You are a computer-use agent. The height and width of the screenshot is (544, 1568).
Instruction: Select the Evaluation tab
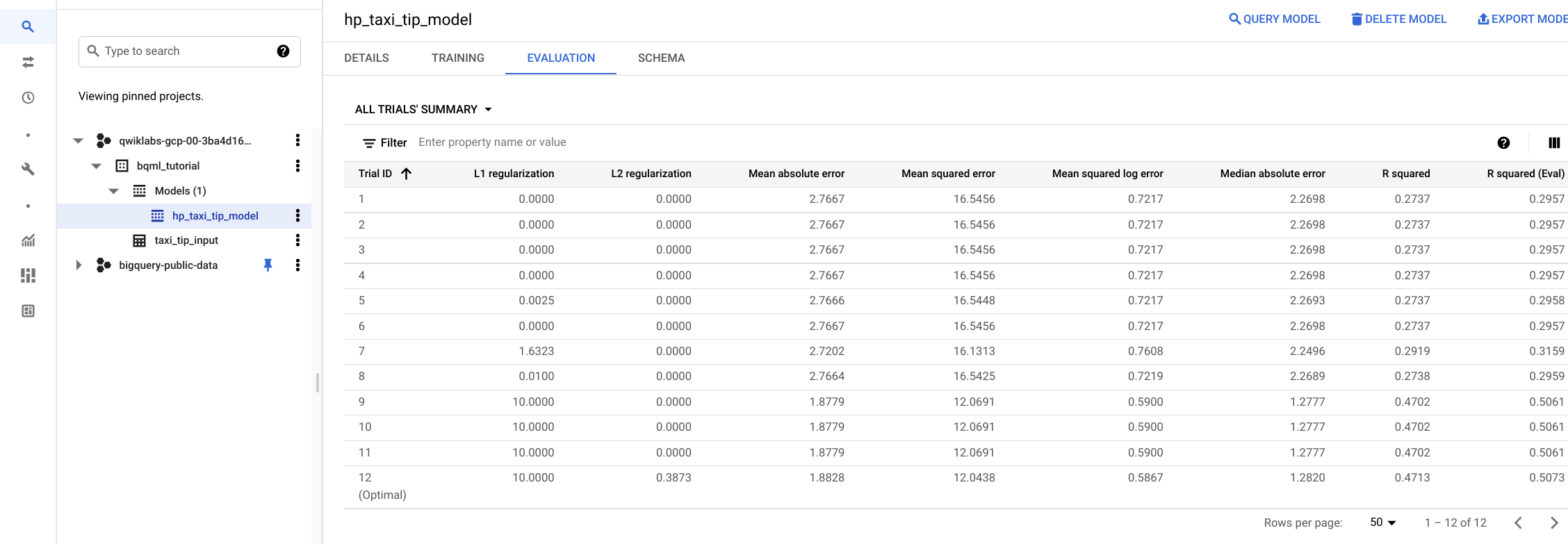561,58
